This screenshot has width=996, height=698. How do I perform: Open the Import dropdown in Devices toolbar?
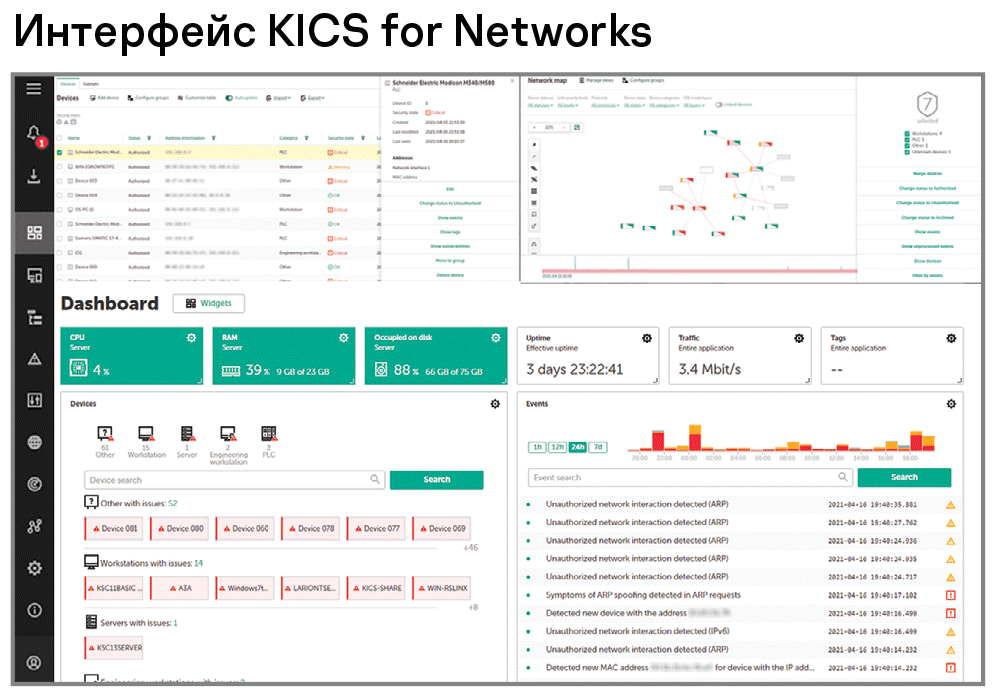pyautogui.click(x=278, y=98)
